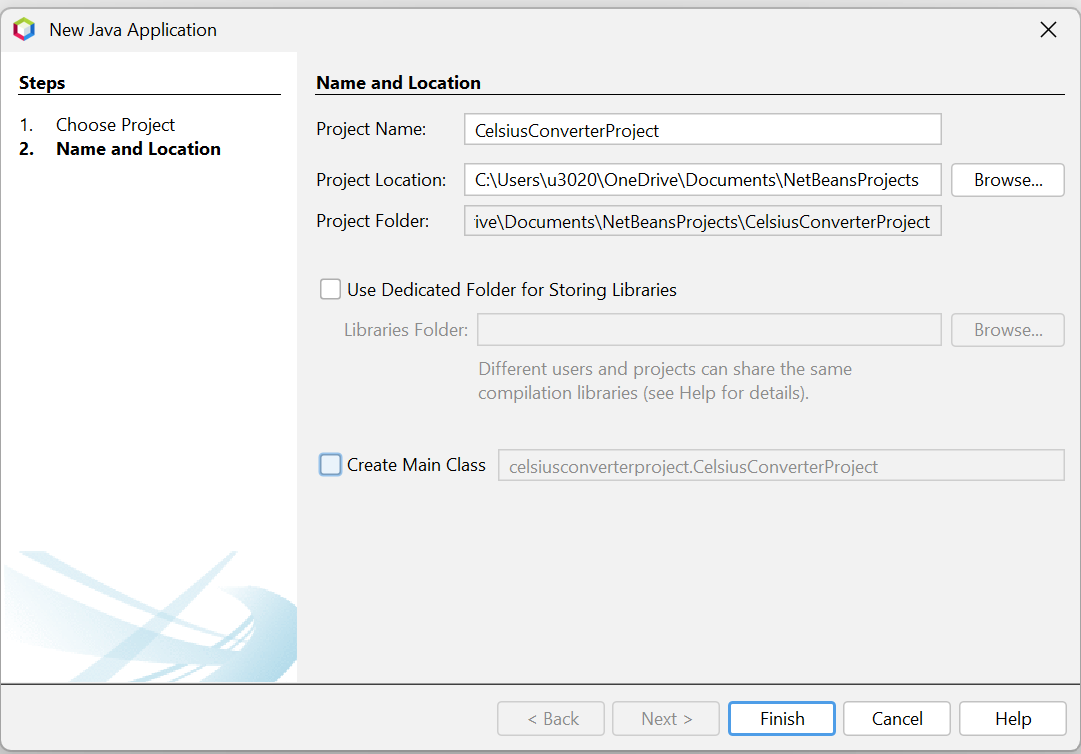Viewport: 1081px width, 754px height.
Task: Browse for the Project Location
Action: (x=1008, y=180)
